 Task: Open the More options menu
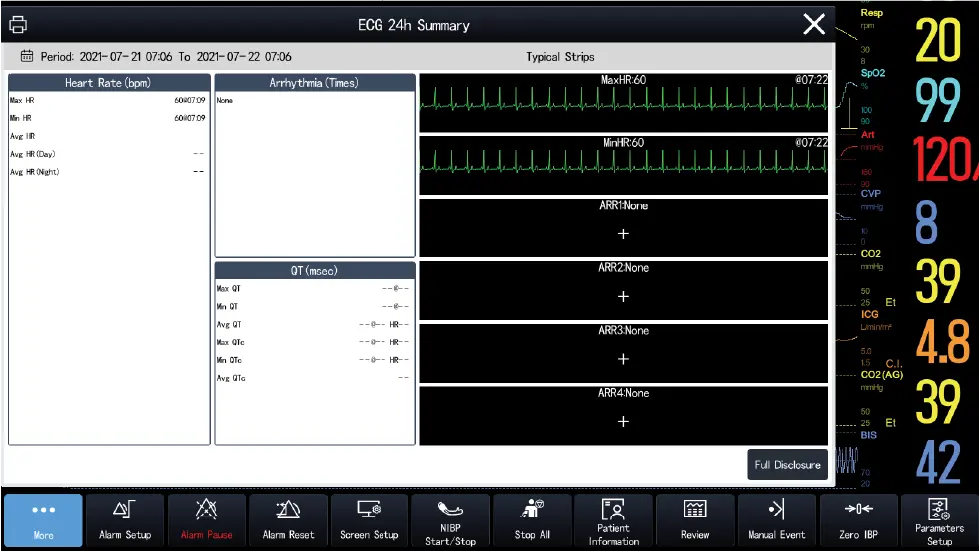click(43, 521)
